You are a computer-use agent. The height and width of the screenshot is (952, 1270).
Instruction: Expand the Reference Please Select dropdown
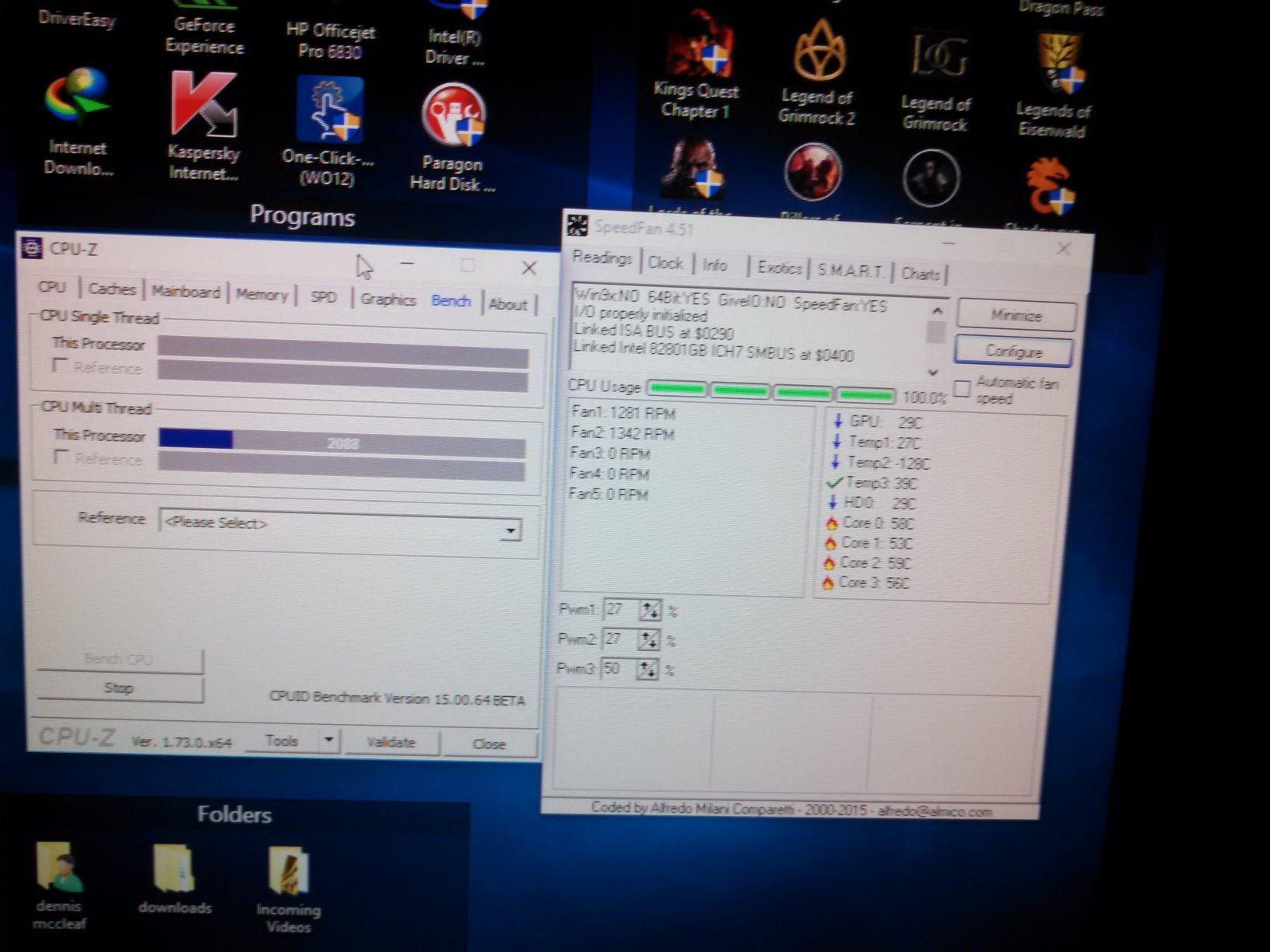[510, 530]
